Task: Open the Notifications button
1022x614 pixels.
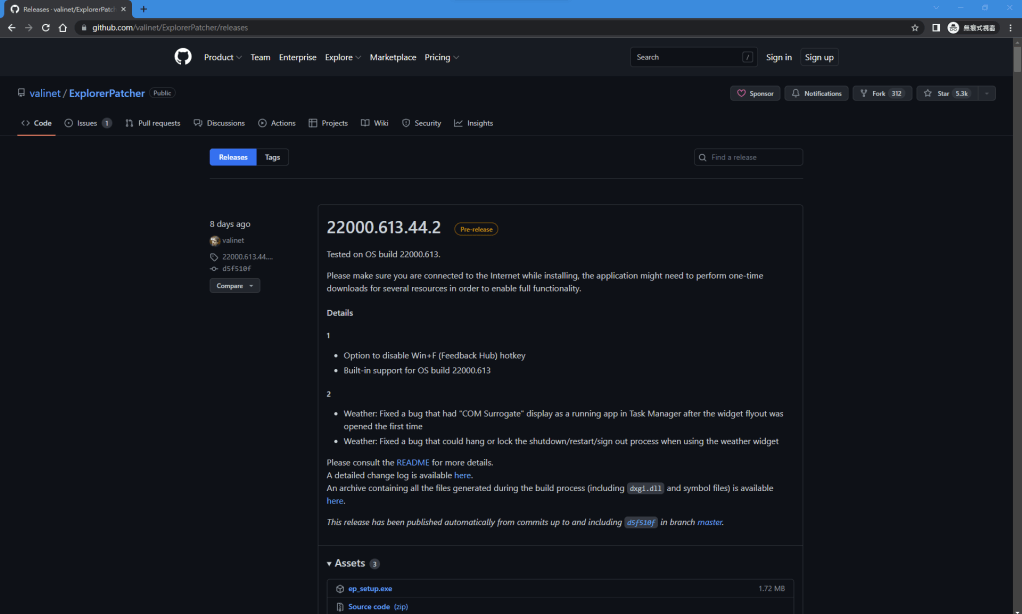Action: tap(816, 93)
